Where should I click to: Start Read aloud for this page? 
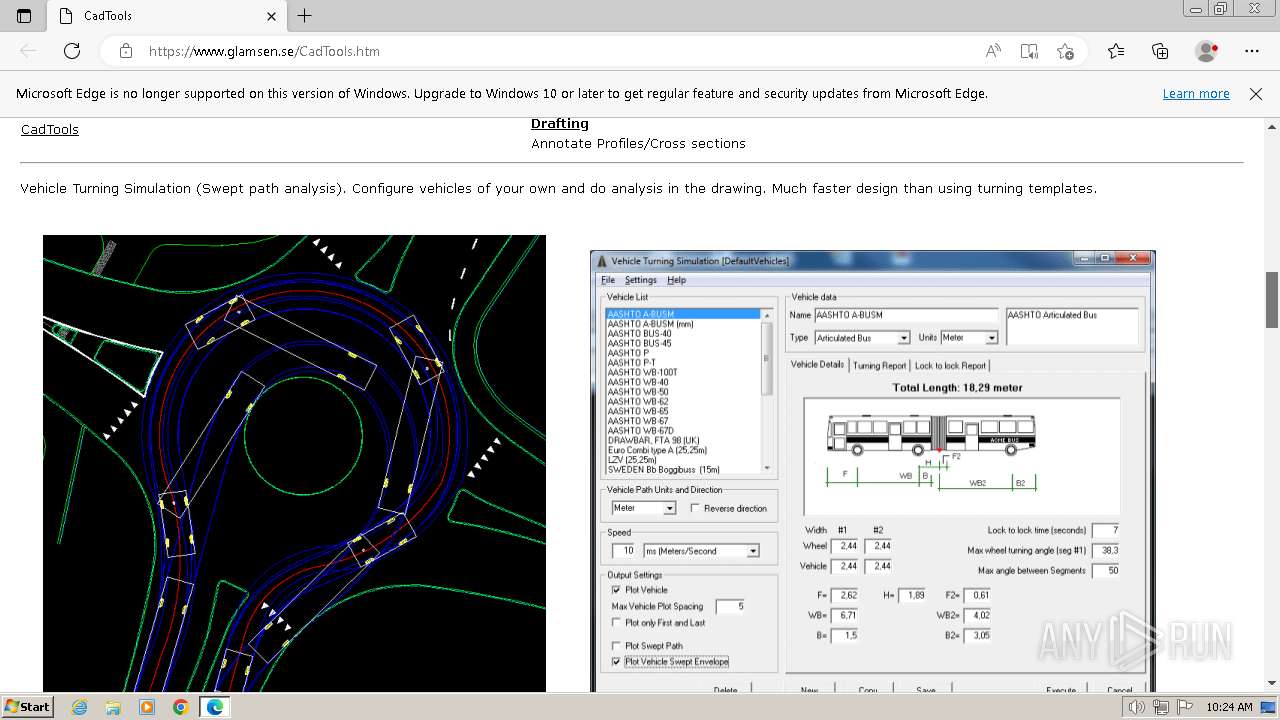tap(993, 51)
